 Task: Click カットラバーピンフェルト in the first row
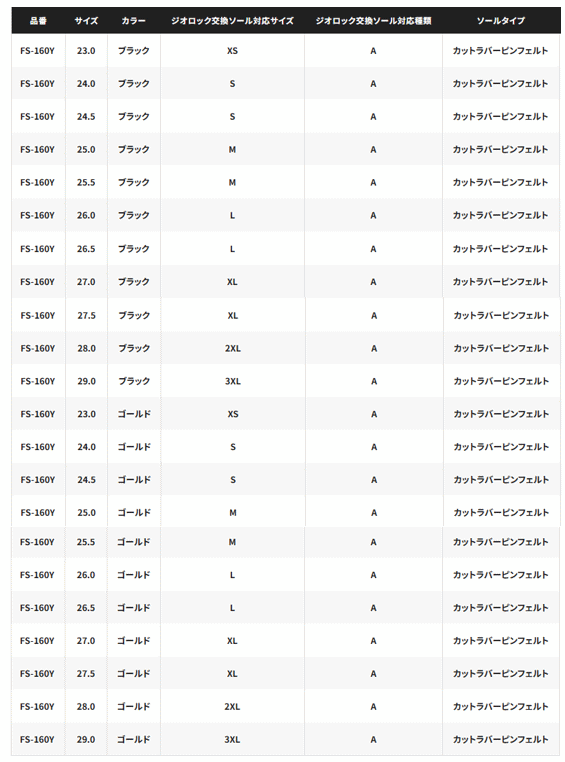500,51
